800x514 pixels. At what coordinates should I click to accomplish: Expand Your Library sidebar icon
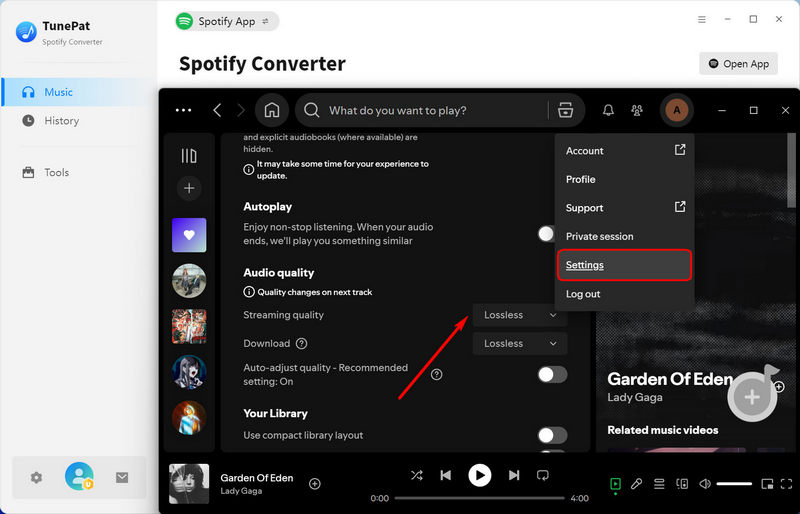pyautogui.click(x=189, y=156)
